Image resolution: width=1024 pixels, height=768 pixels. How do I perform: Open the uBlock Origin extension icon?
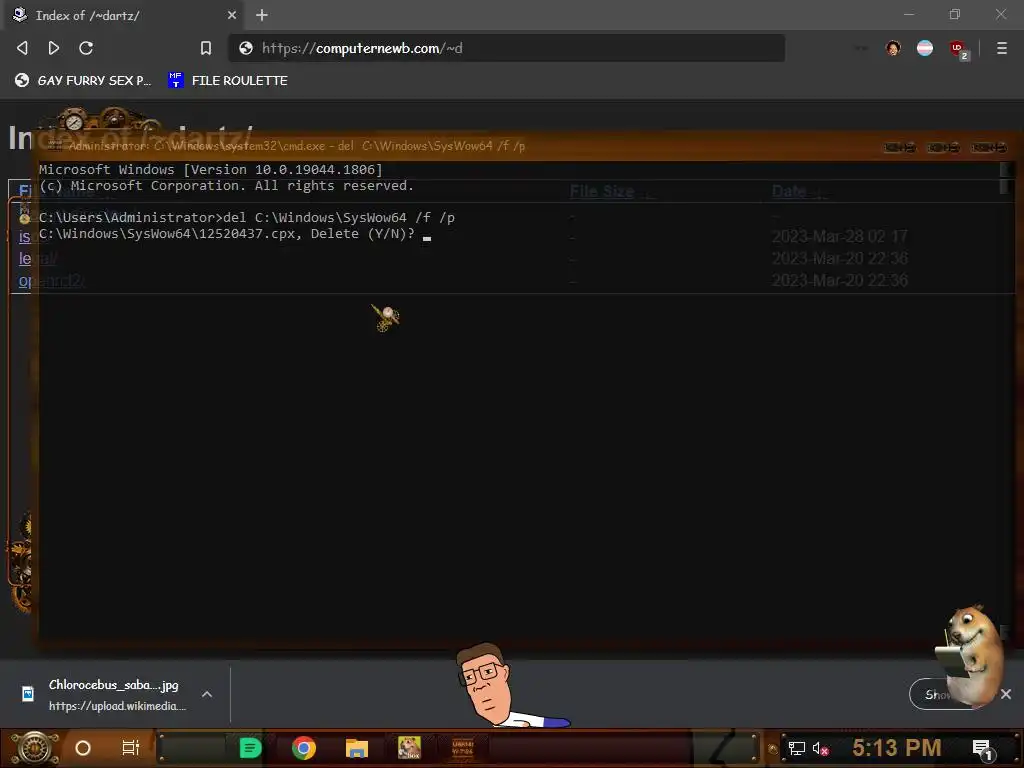pyautogui.click(x=957, y=48)
